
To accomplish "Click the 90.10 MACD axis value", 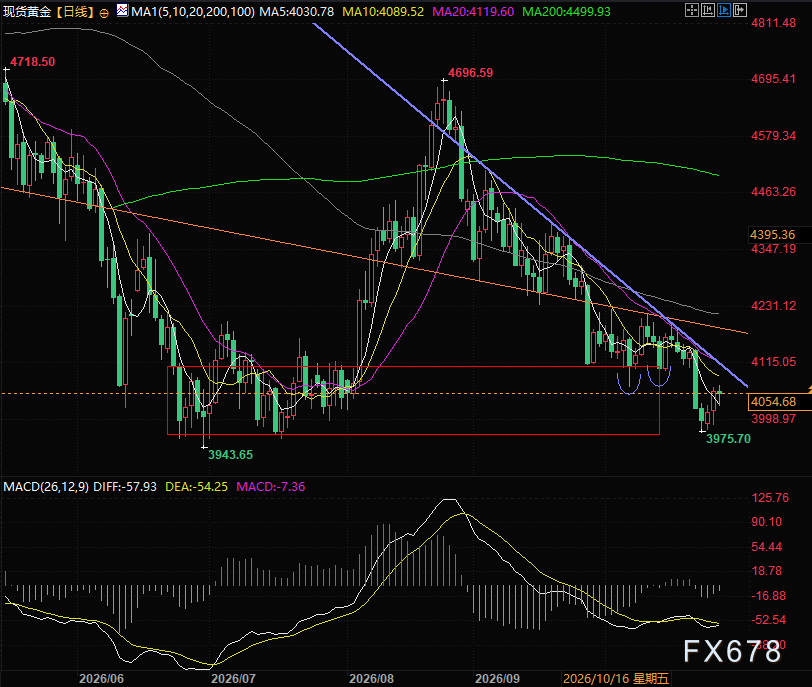I will [x=767, y=522].
